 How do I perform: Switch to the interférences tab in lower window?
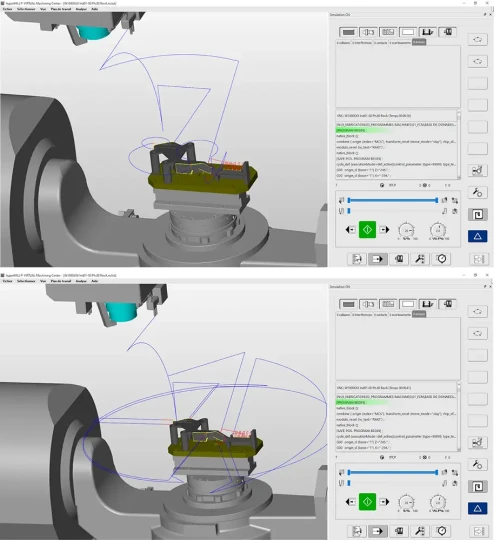362,314
